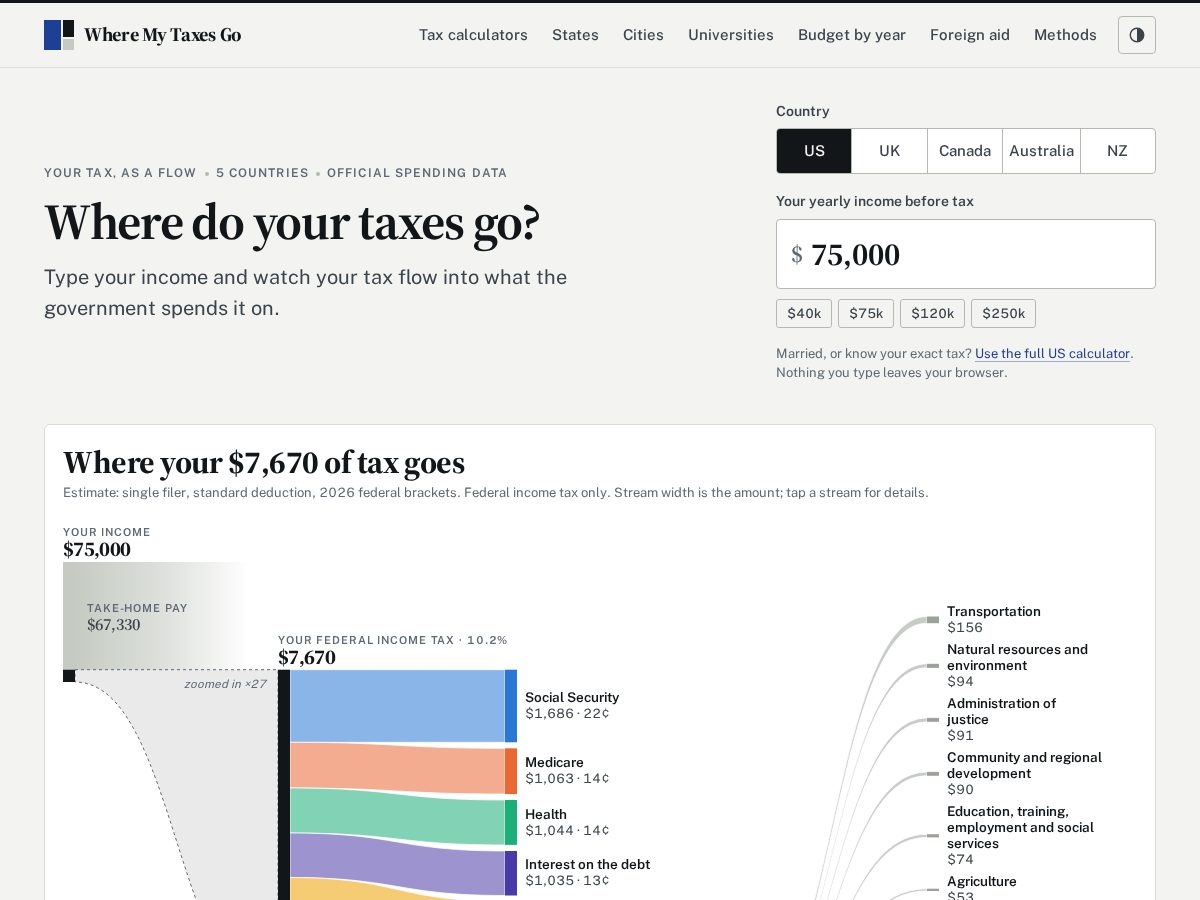The width and height of the screenshot is (1200, 900).
Task: Click the Medicare $1,063 label
Action: tap(567, 770)
